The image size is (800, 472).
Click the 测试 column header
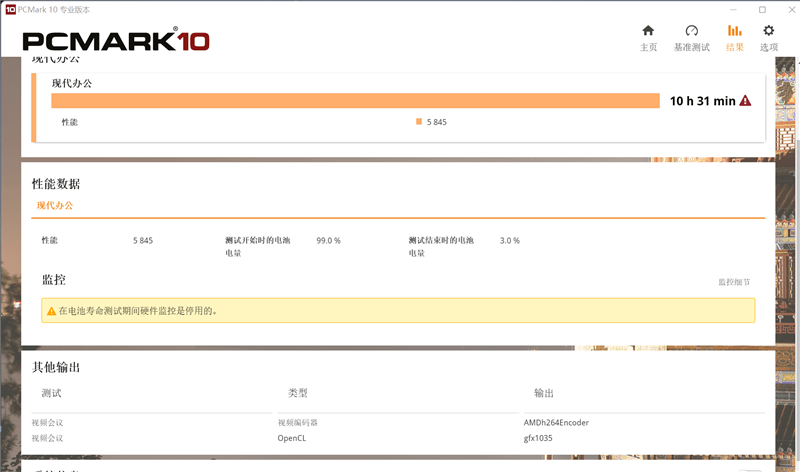(51, 393)
